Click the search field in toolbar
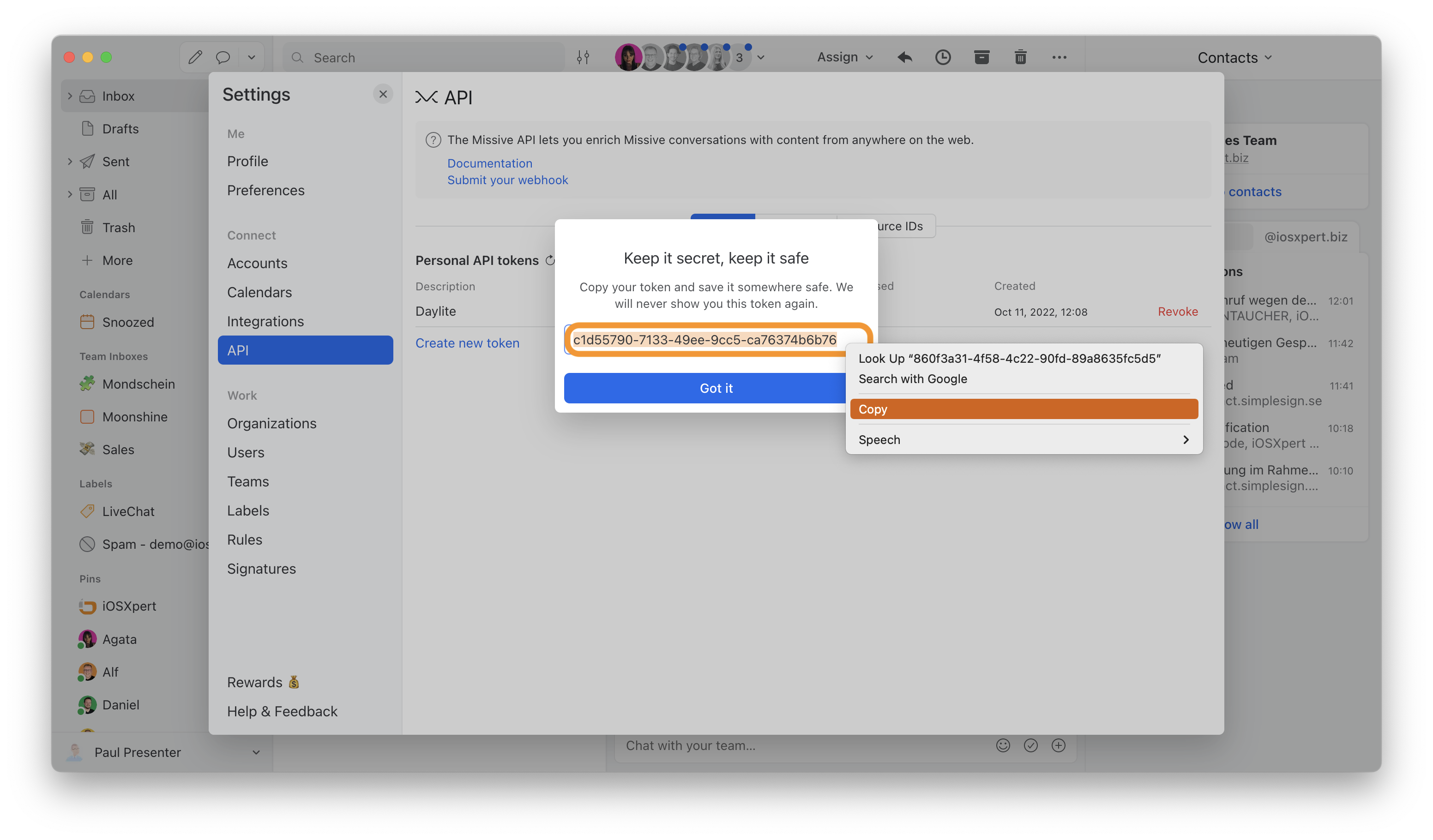This screenshot has height=840, width=1433. pyautogui.click(x=424, y=57)
